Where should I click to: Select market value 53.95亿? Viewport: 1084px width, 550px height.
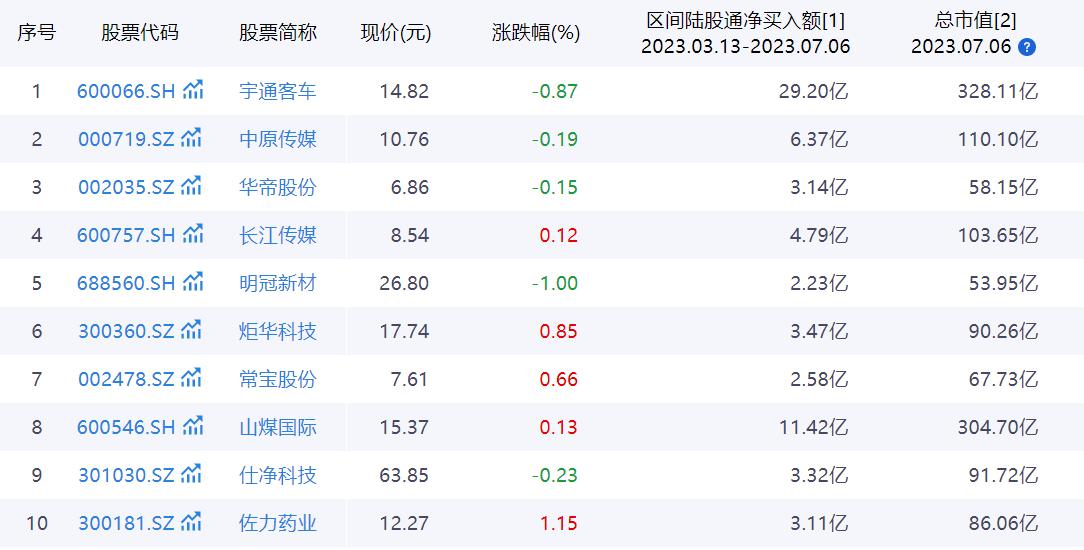coord(1003,283)
